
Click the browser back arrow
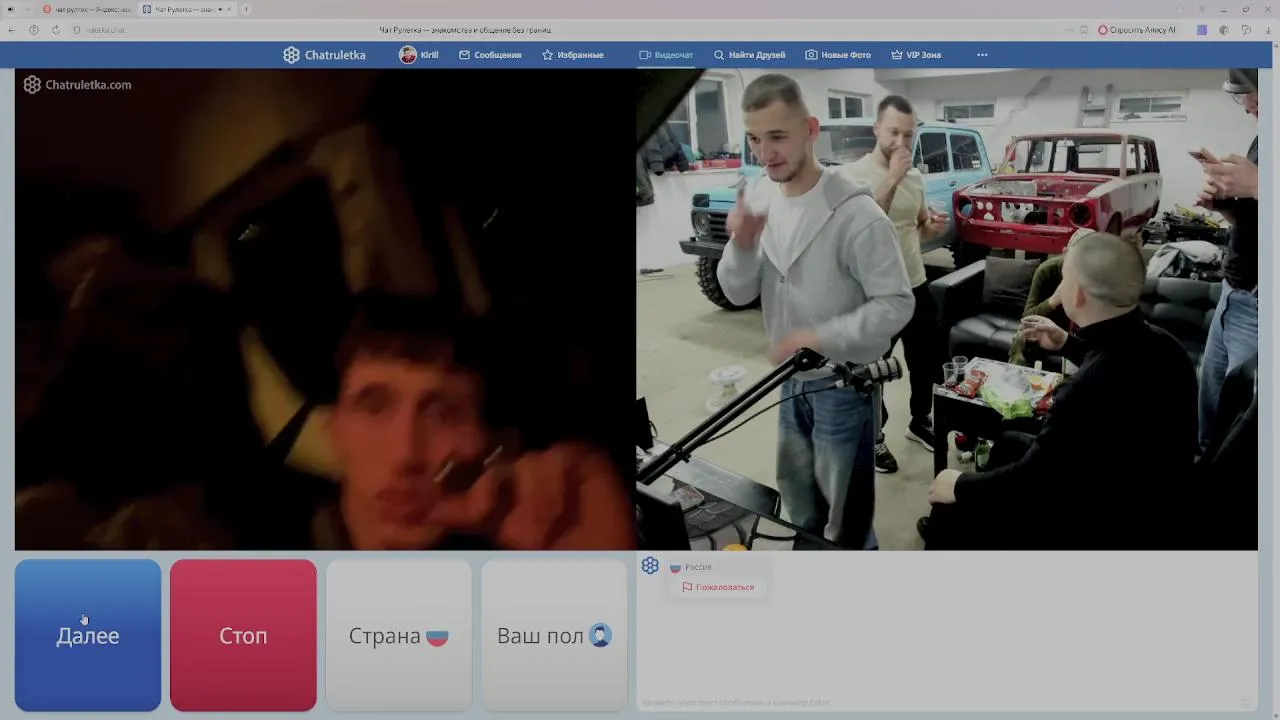coord(12,30)
